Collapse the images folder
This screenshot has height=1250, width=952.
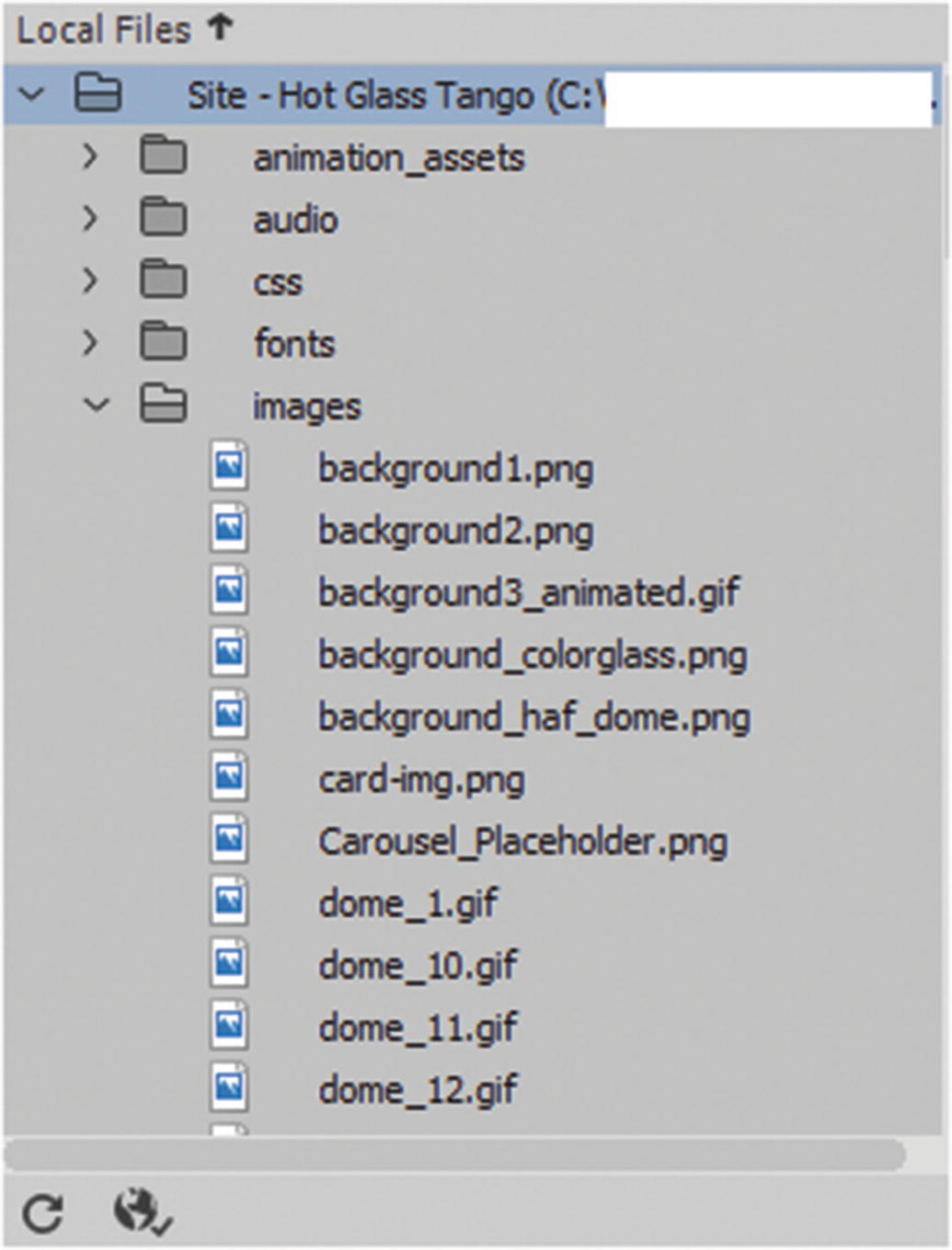click(x=95, y=405)
